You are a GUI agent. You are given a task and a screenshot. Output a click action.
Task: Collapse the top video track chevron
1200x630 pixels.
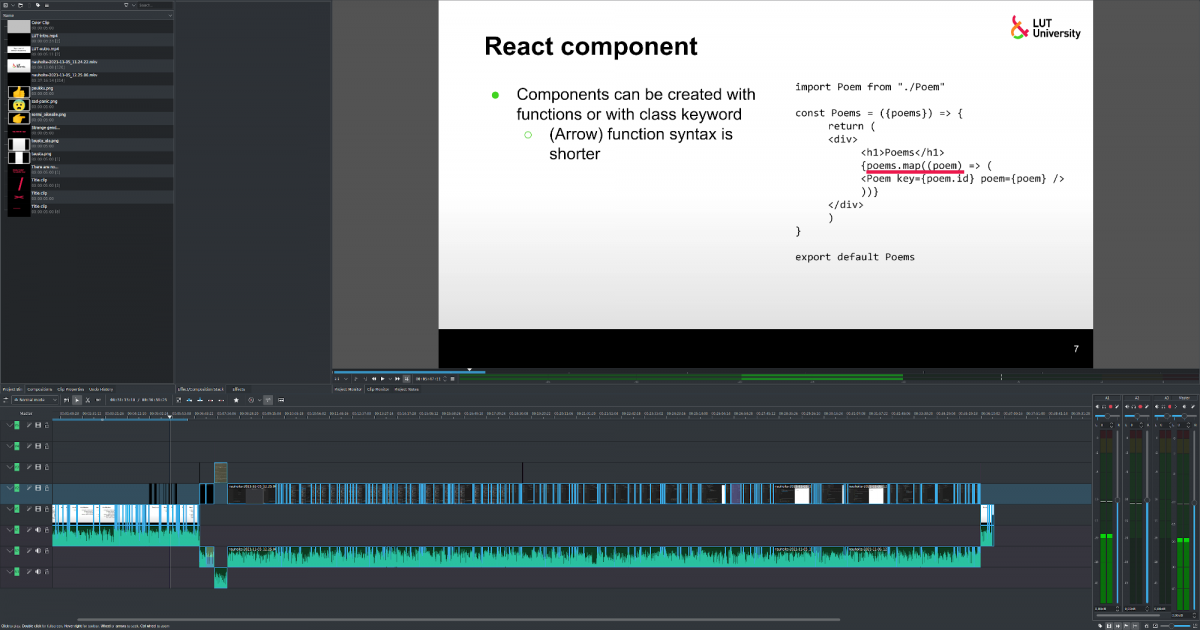tap(9, 425)
